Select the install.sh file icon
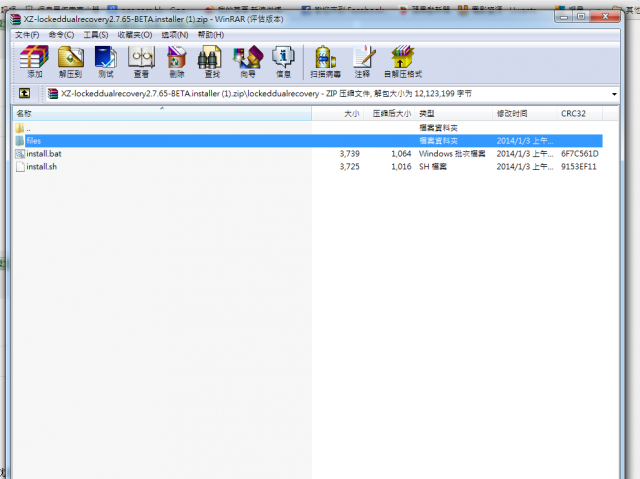Image resolution: width=640 pixels, height=479 pixels. (20, 166)
